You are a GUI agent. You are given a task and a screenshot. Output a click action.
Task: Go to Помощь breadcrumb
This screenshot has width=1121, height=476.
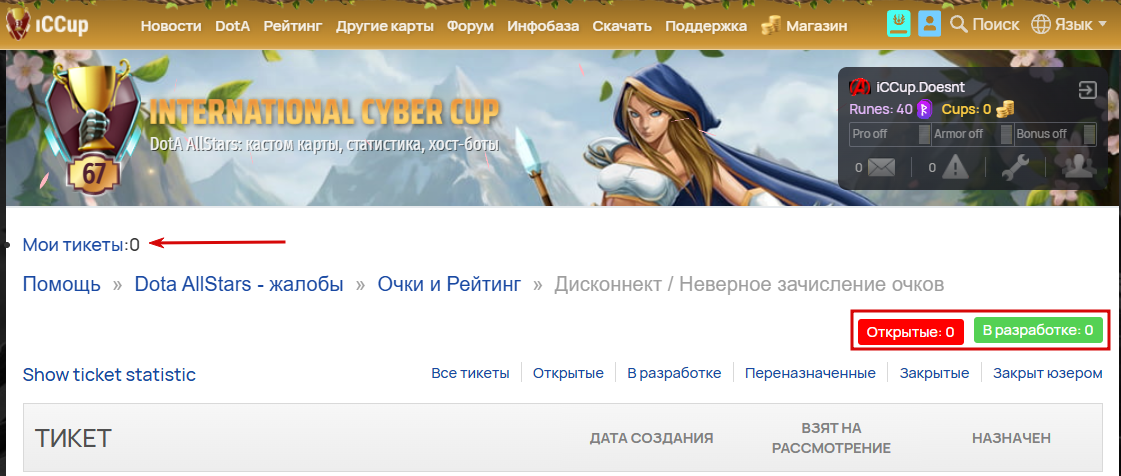(61, 284)
